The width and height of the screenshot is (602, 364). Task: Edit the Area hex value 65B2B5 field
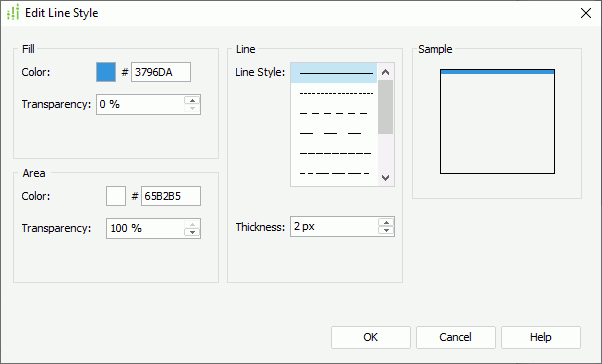[x=171, y=196]
